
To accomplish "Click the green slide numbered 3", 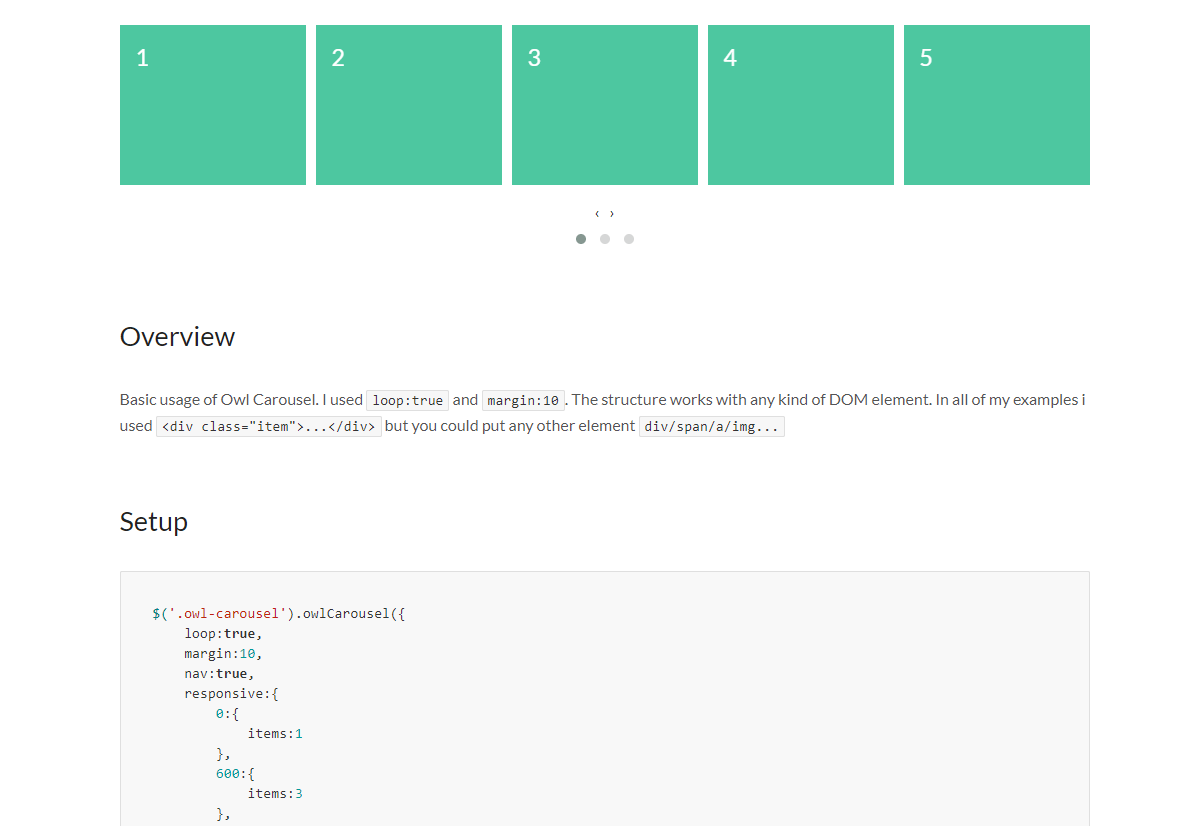I will click(x=604, y=104).
